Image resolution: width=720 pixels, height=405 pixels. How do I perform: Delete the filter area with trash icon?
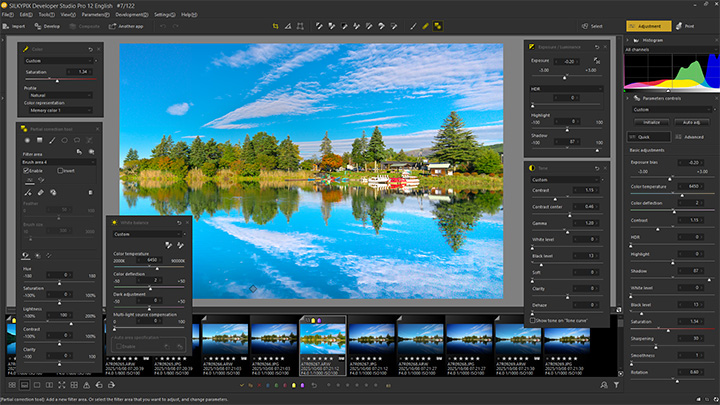[x=91, y=192]
